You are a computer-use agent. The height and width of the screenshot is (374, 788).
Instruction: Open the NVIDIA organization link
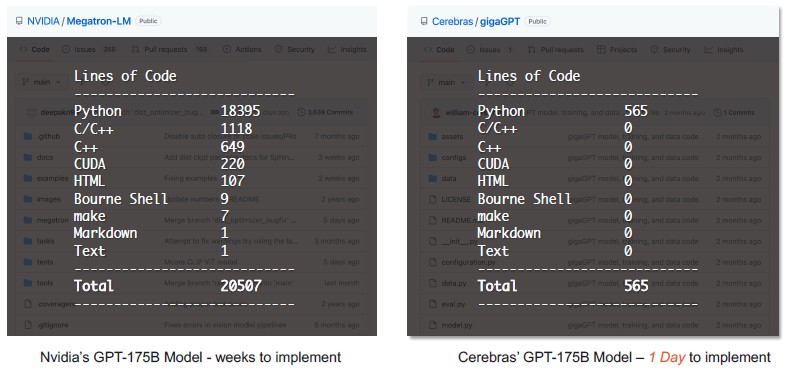(43, 21)
